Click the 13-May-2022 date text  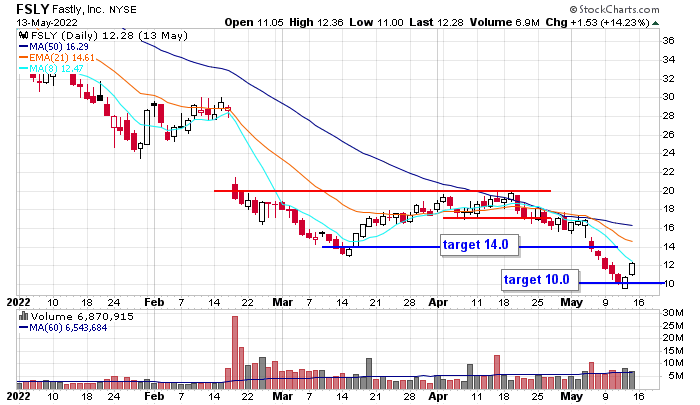[x=47, y=22]
